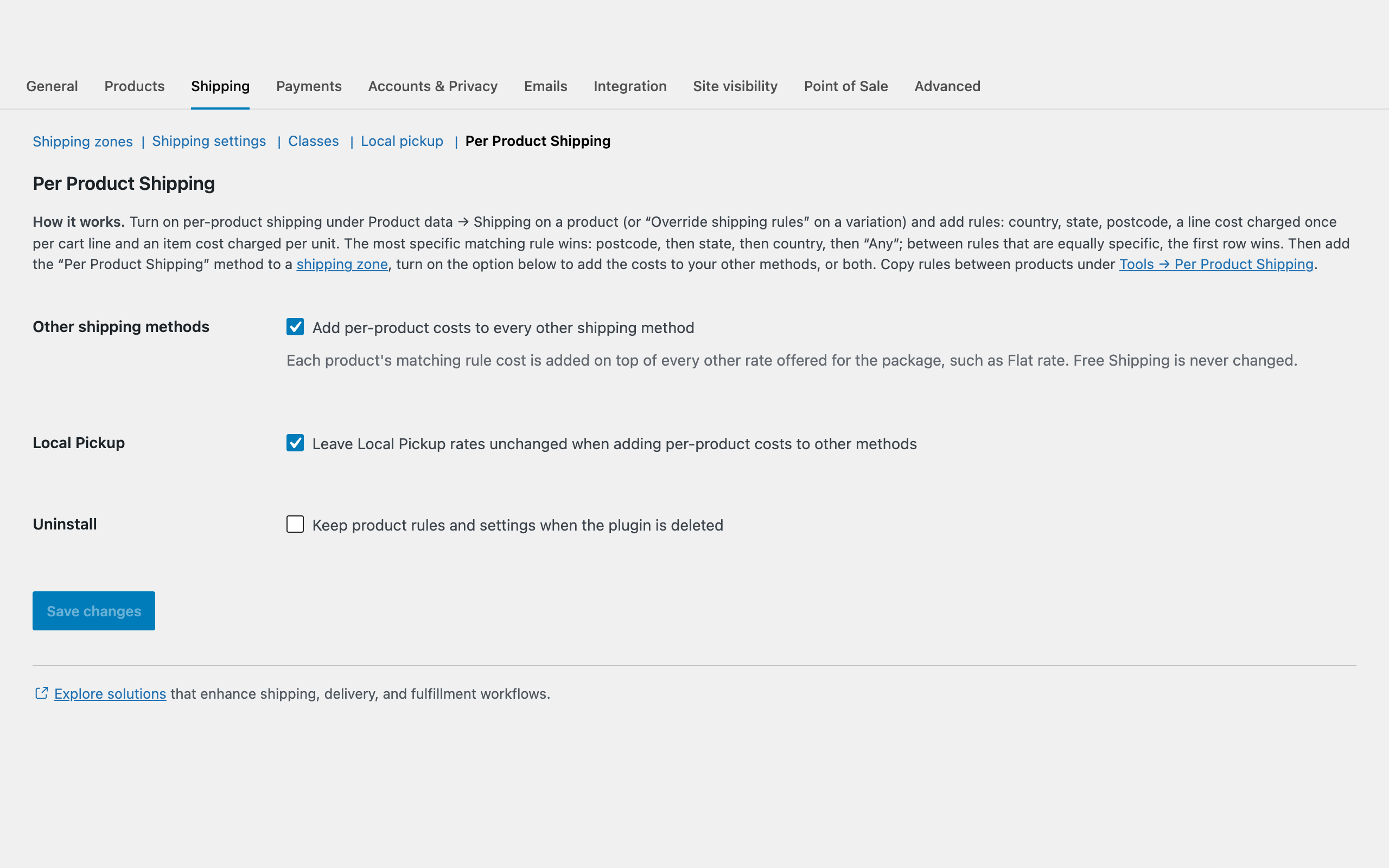1389x868 pixels.
Task: Switch to the Products tab
Action: click(x=135, y=86)
